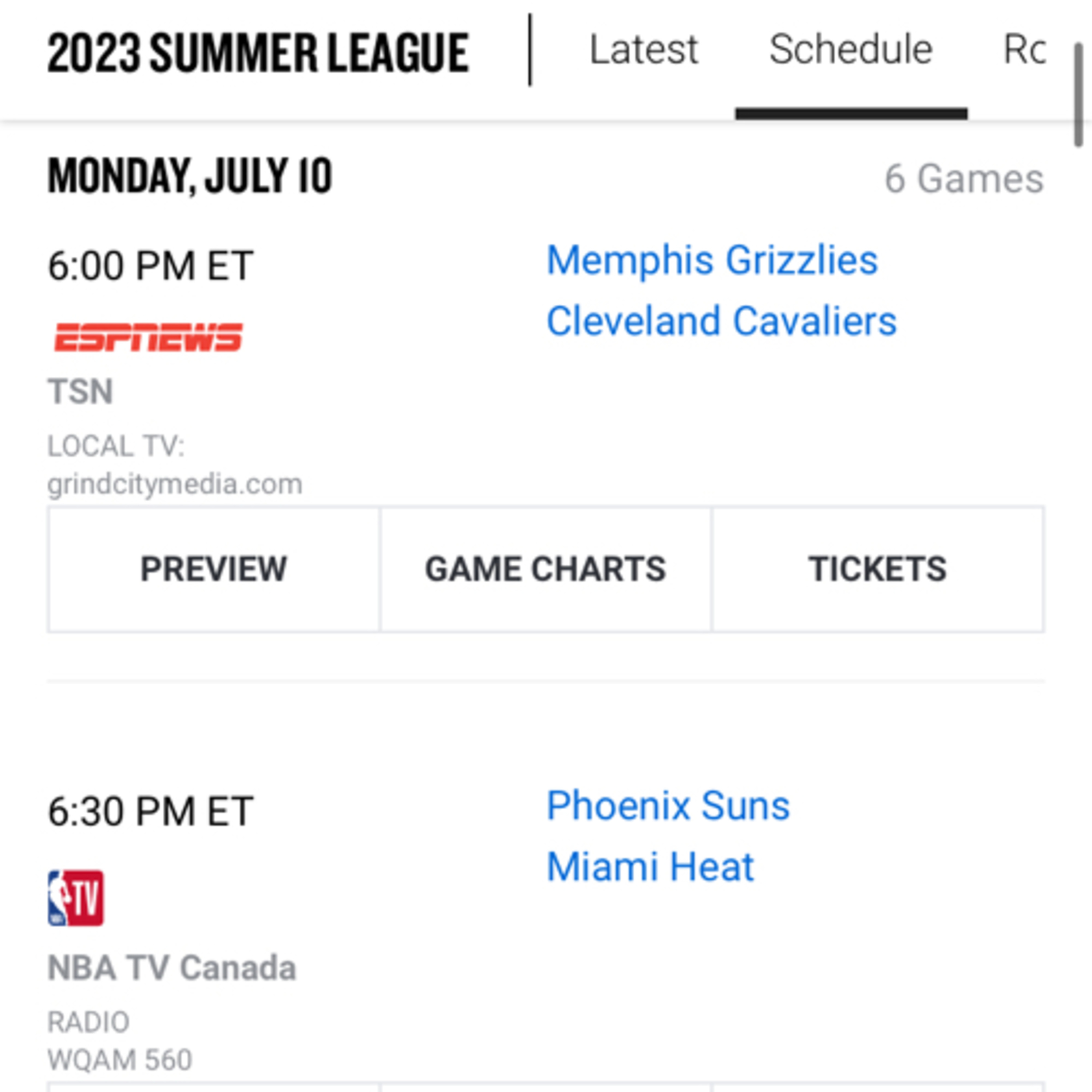Click the ESPNEWS network logo
The width and height of the screenshot is (1092, 1092).
(148, 337)
